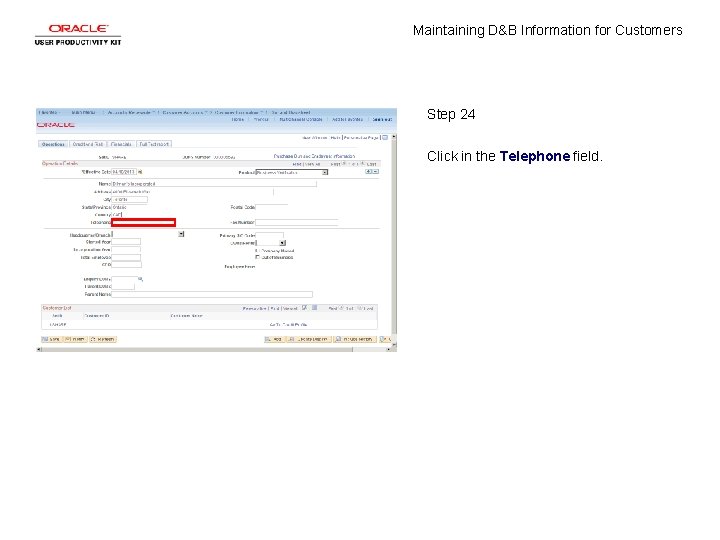Click the Add button at bottom

(274, 339)
